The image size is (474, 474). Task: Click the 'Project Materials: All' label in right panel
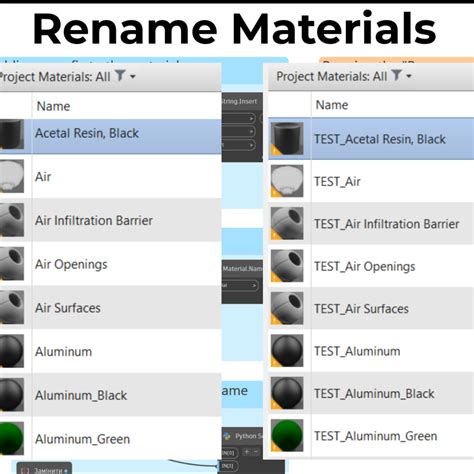click(x=332, y=76)
